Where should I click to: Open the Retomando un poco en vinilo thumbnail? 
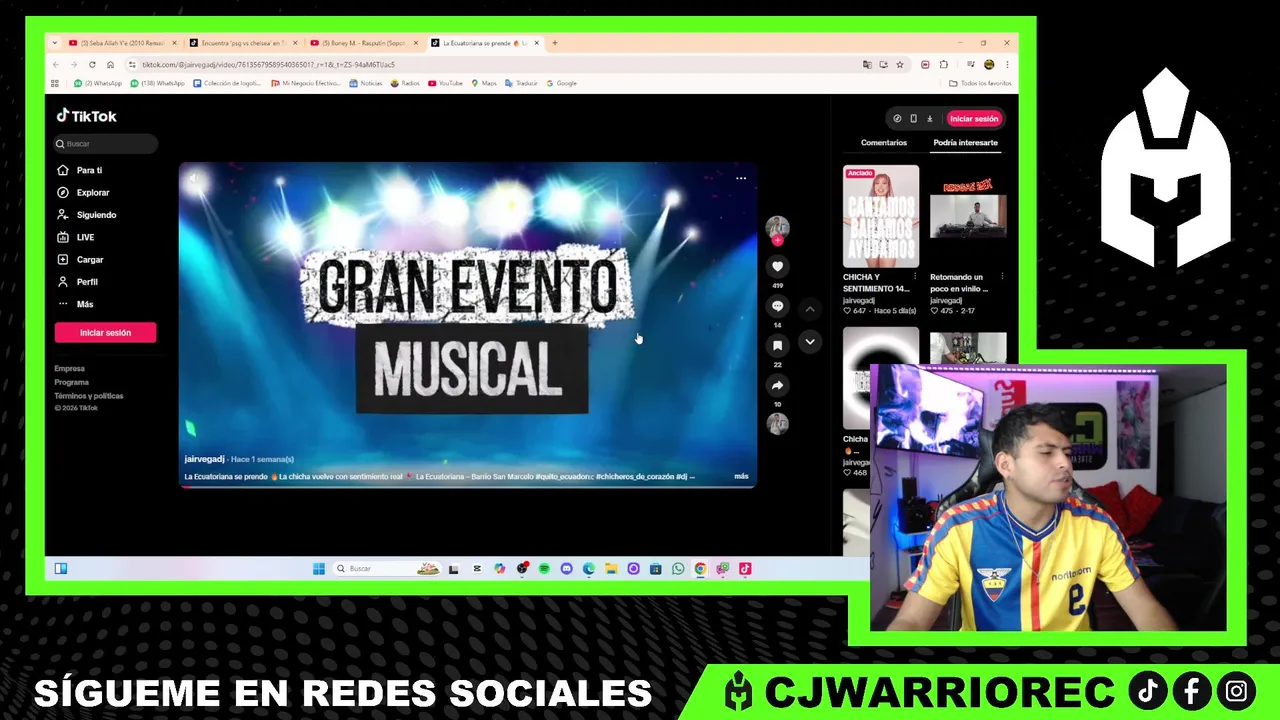coord(968,216)
